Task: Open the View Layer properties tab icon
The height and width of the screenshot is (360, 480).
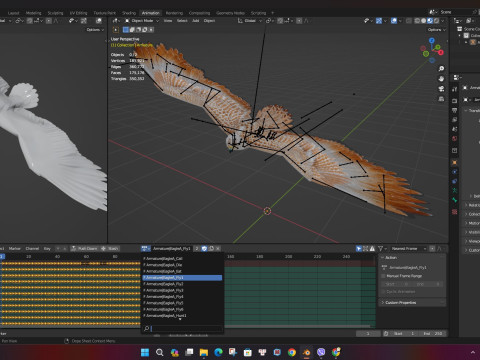Action: pyautogui.click(x=455, y=120)
